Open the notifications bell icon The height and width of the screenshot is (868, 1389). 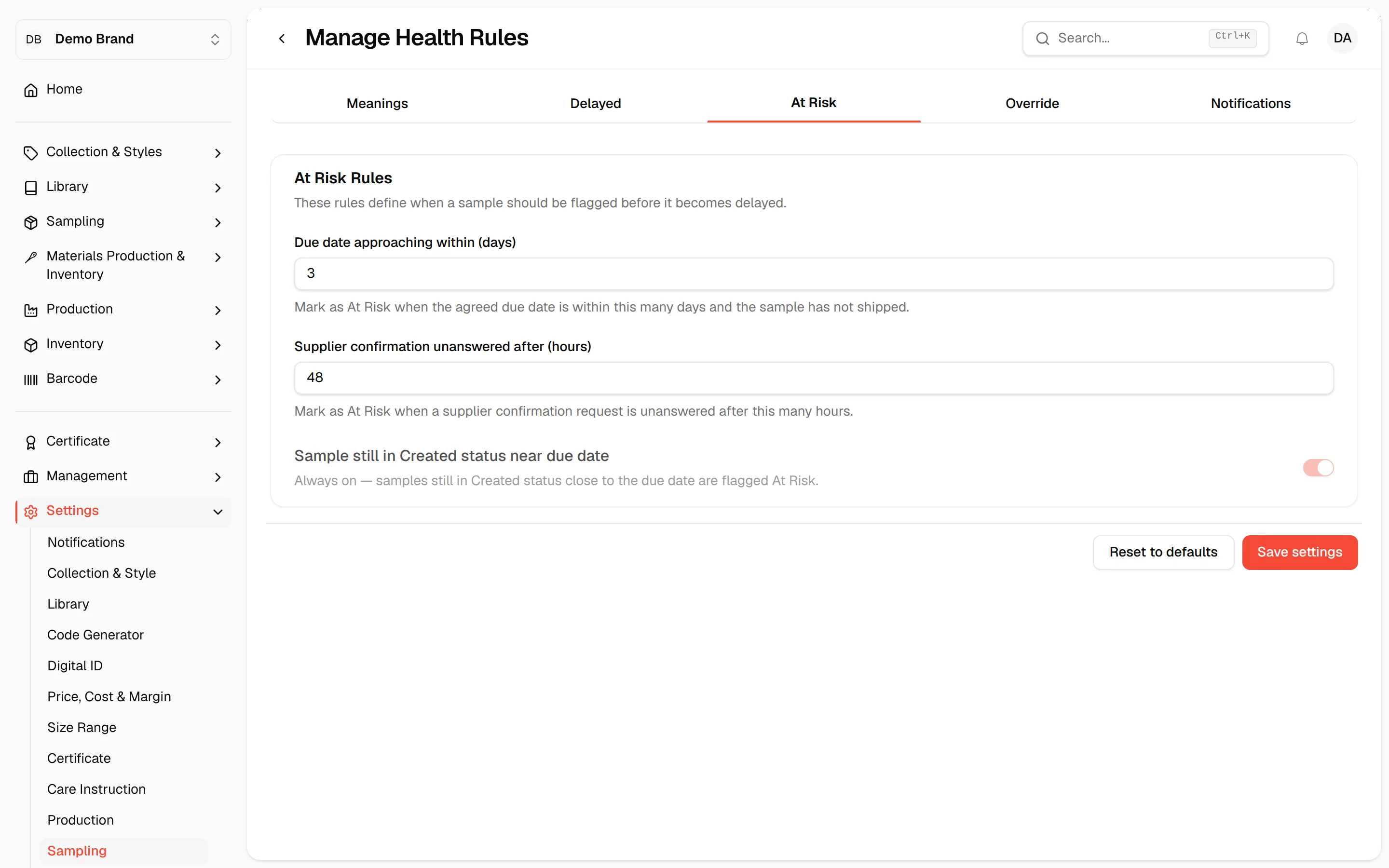(x=1302, y=39)
